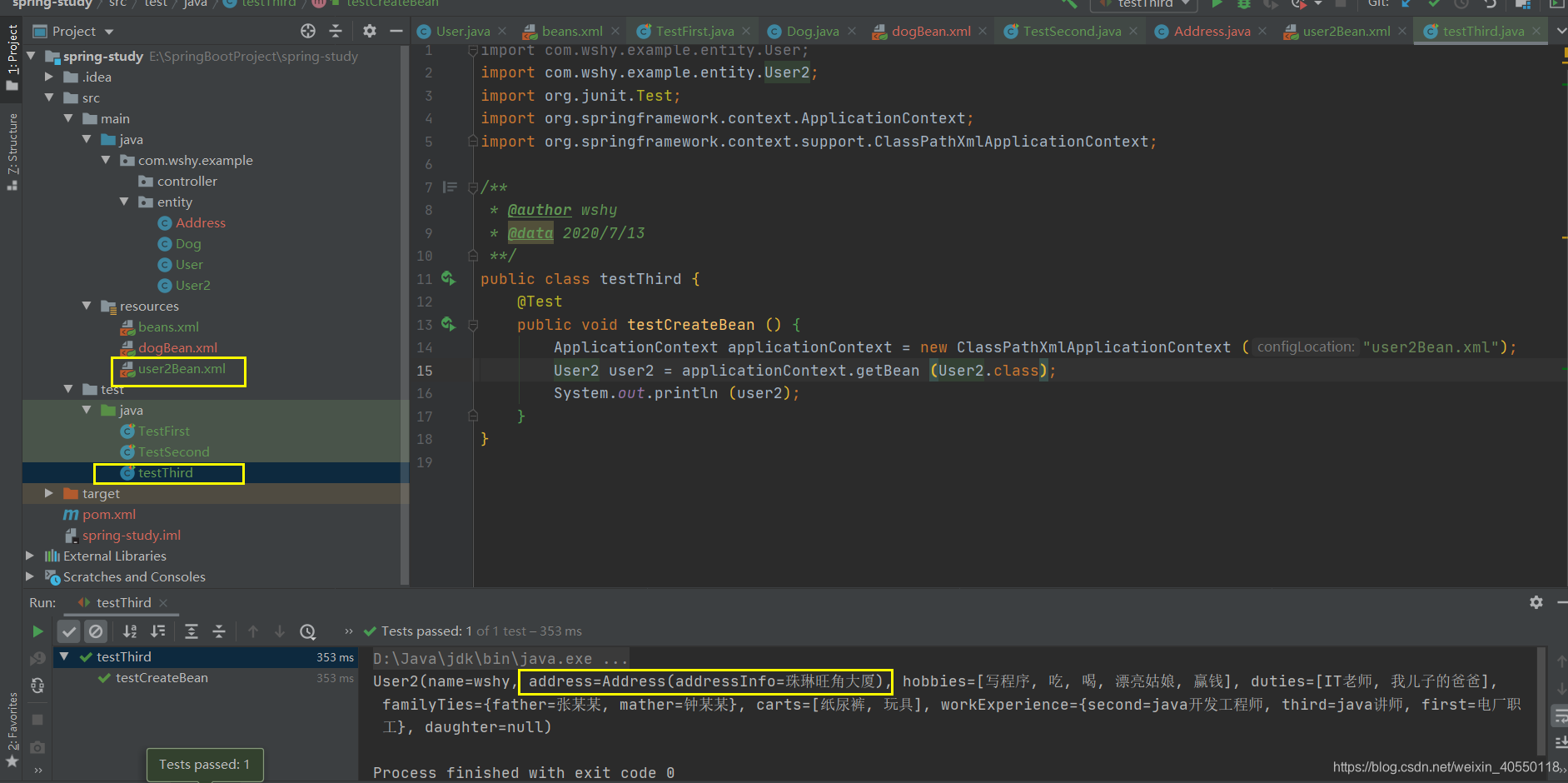Click the camera dump threads icon
The width and height of the screenshot is (1568, 783).
pos(37,747)
